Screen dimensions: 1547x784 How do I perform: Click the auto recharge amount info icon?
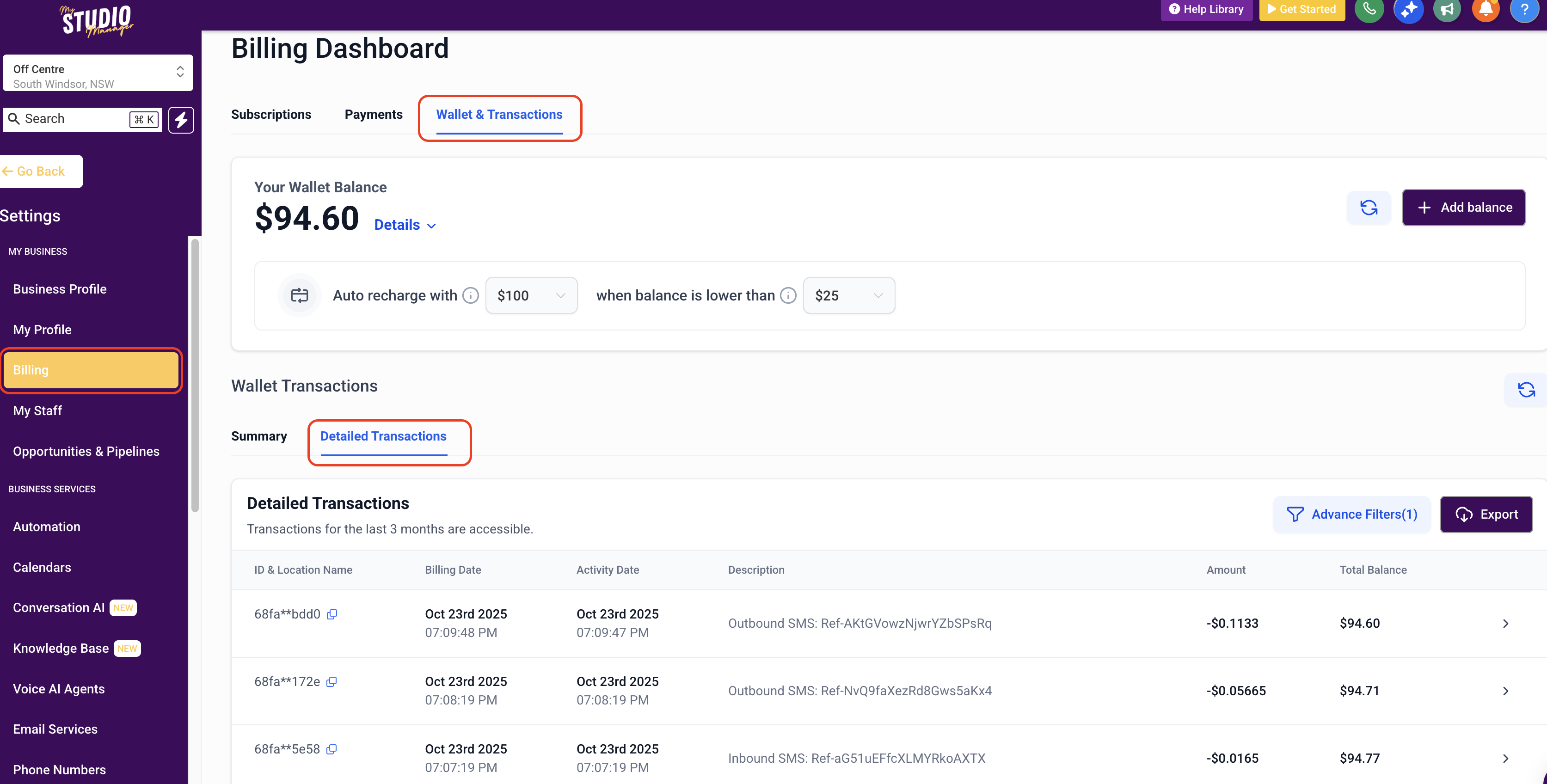coord(471,295)
